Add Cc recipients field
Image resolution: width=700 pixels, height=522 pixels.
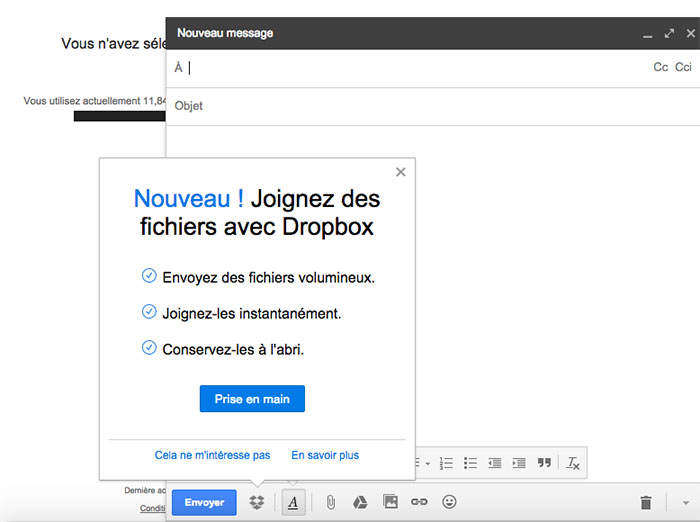pos(660,67)
